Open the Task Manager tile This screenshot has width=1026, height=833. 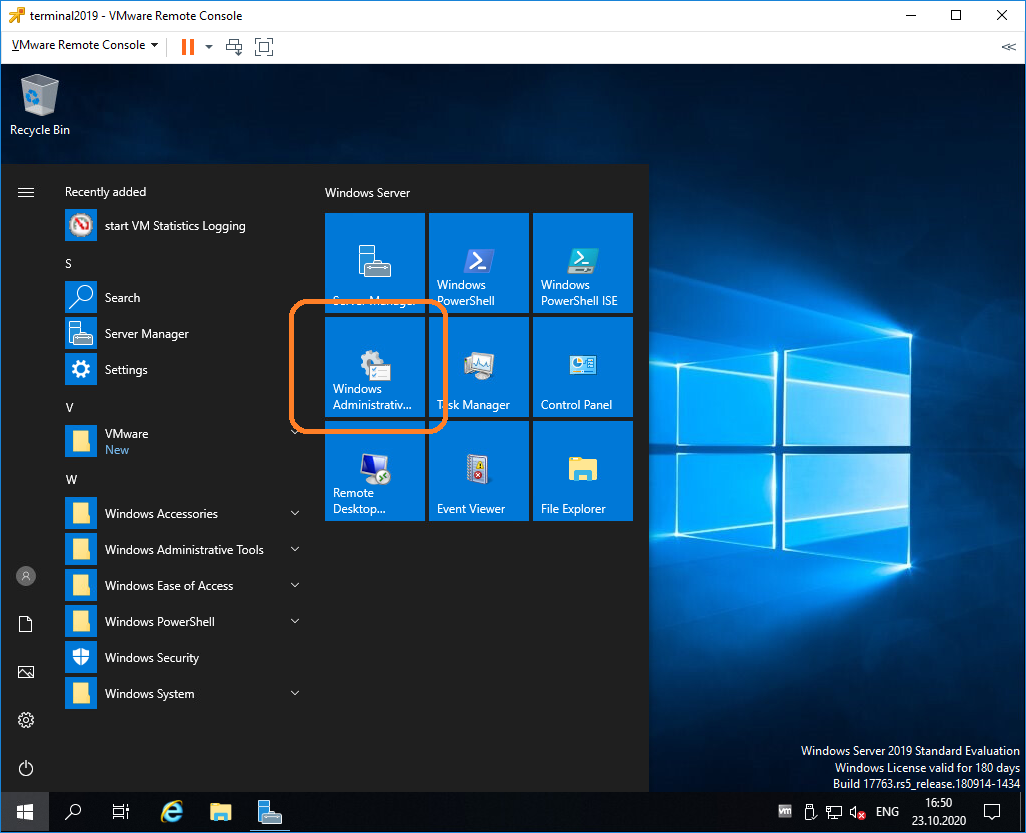pyautogui.click(x=479, y=367)
